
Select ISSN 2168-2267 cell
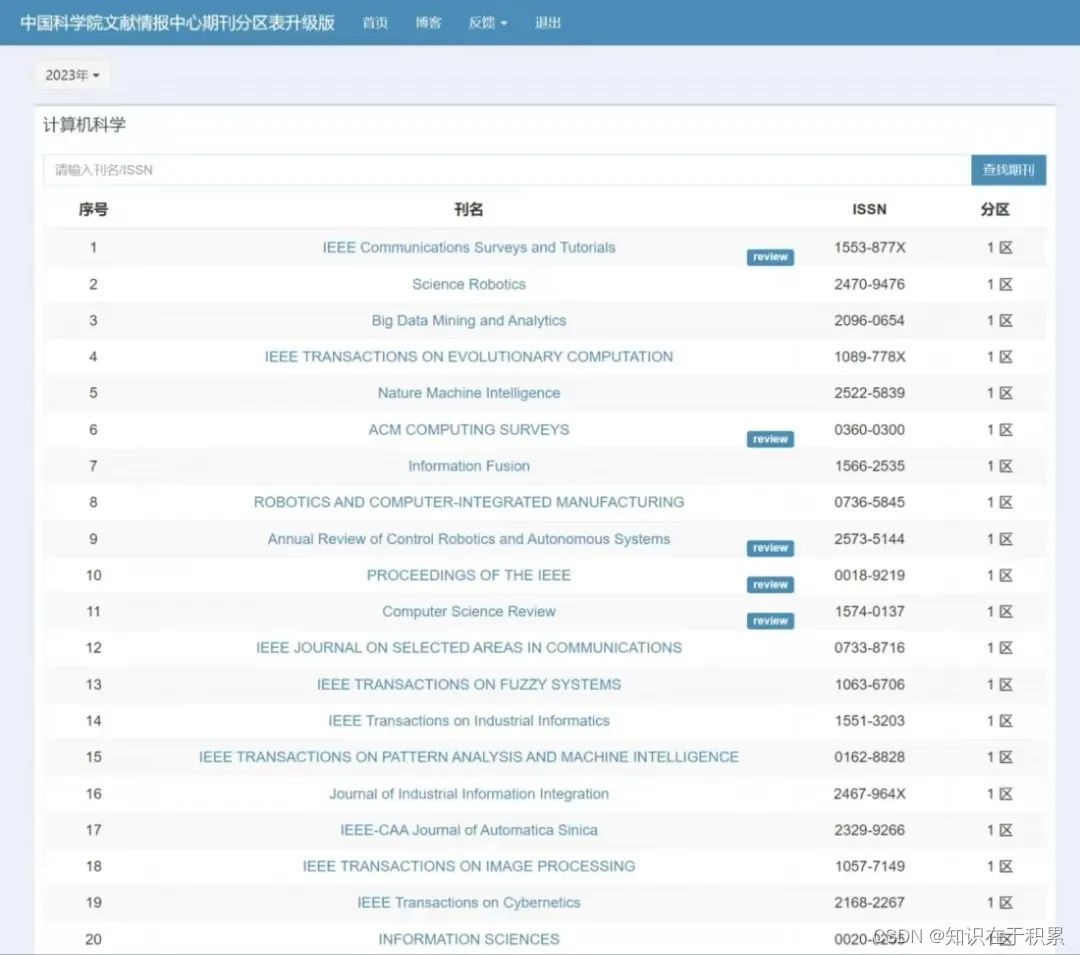(x=869, y=903)
